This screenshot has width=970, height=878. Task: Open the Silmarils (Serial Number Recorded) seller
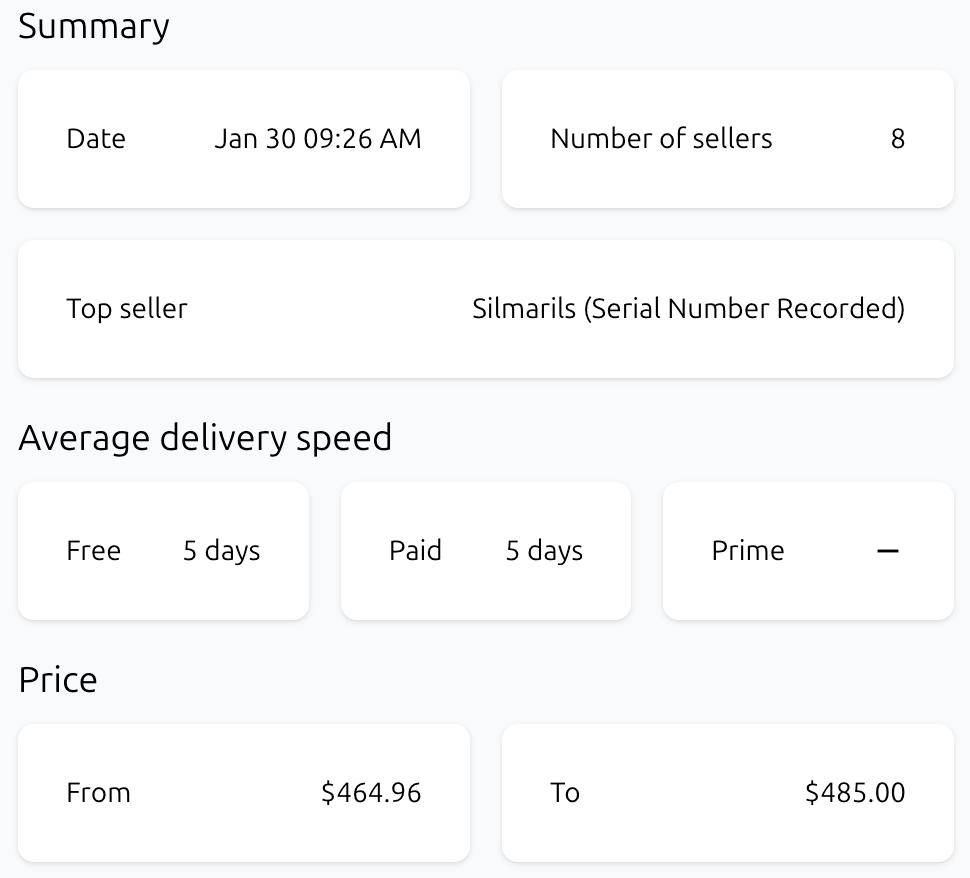coord(688,309)
